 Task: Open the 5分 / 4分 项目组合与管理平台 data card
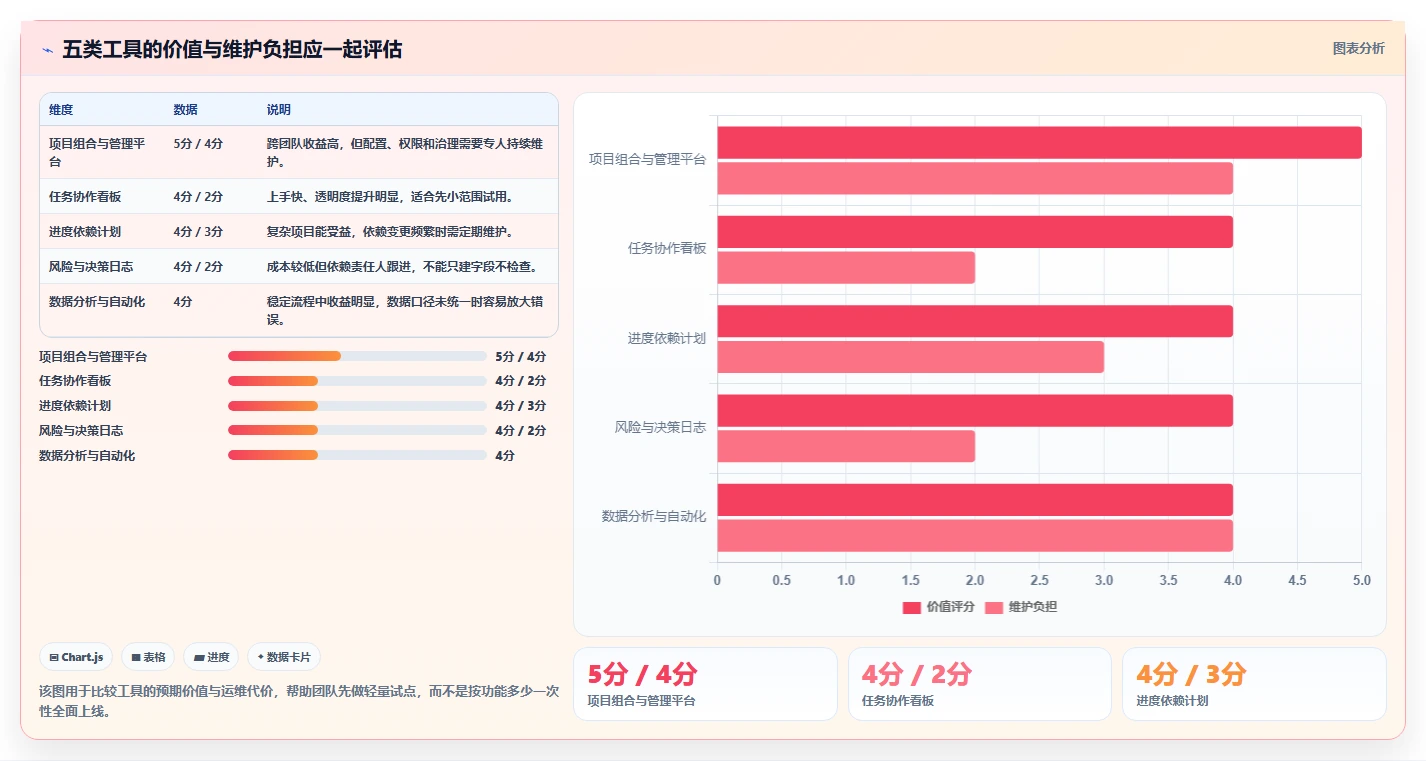coord(705,684)
